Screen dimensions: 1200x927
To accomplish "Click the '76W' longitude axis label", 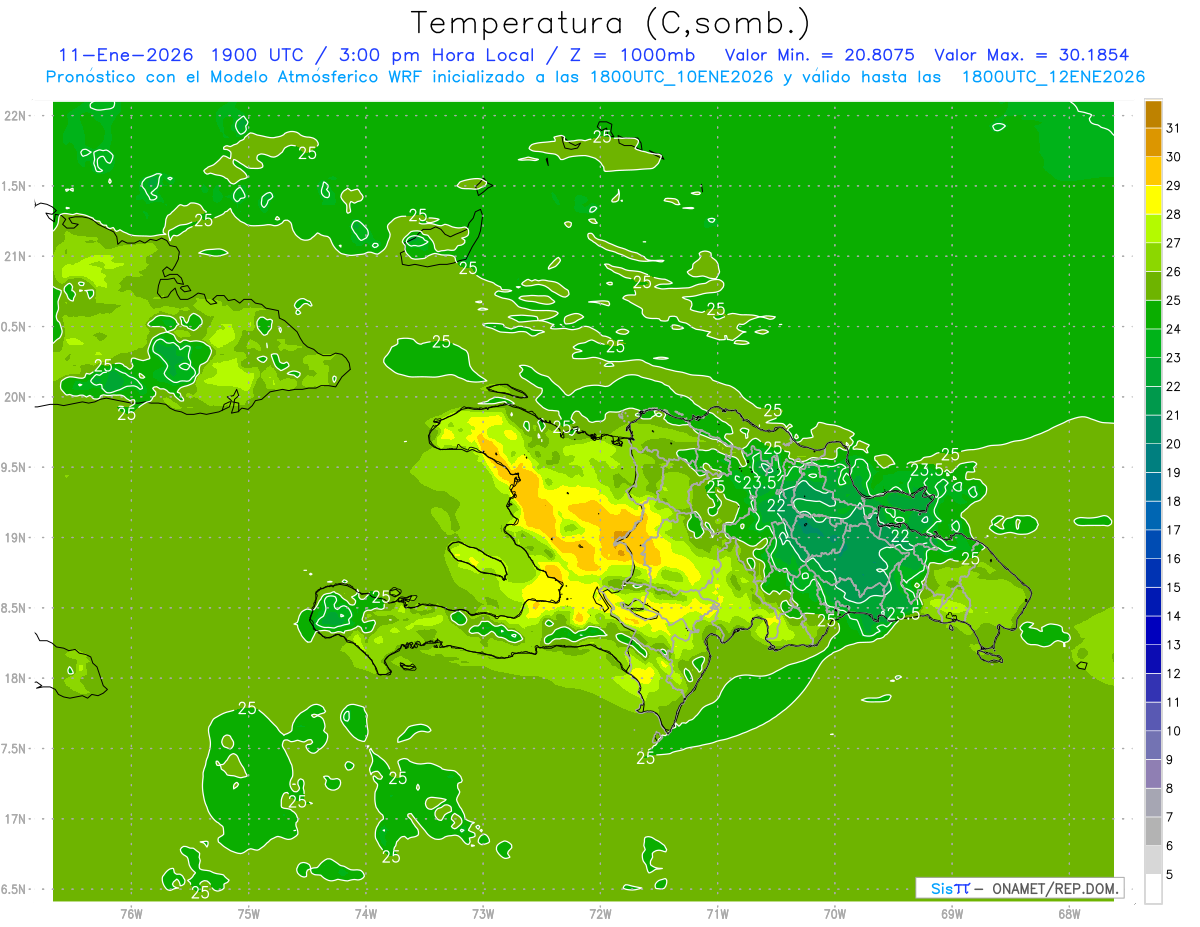I will click(131, 914).
